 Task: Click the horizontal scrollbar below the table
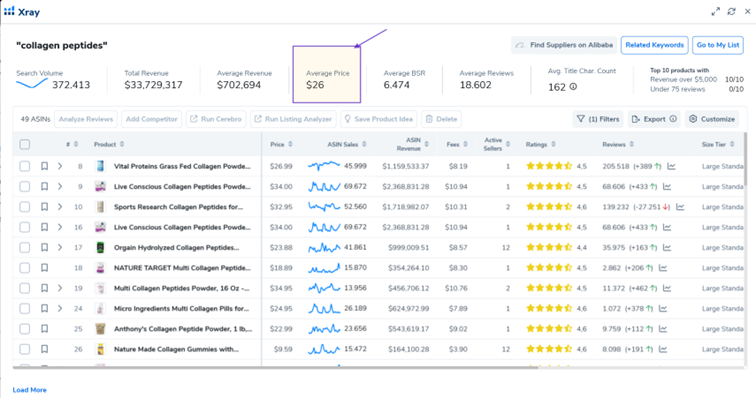pyautogui.click(x=275, y=367)
